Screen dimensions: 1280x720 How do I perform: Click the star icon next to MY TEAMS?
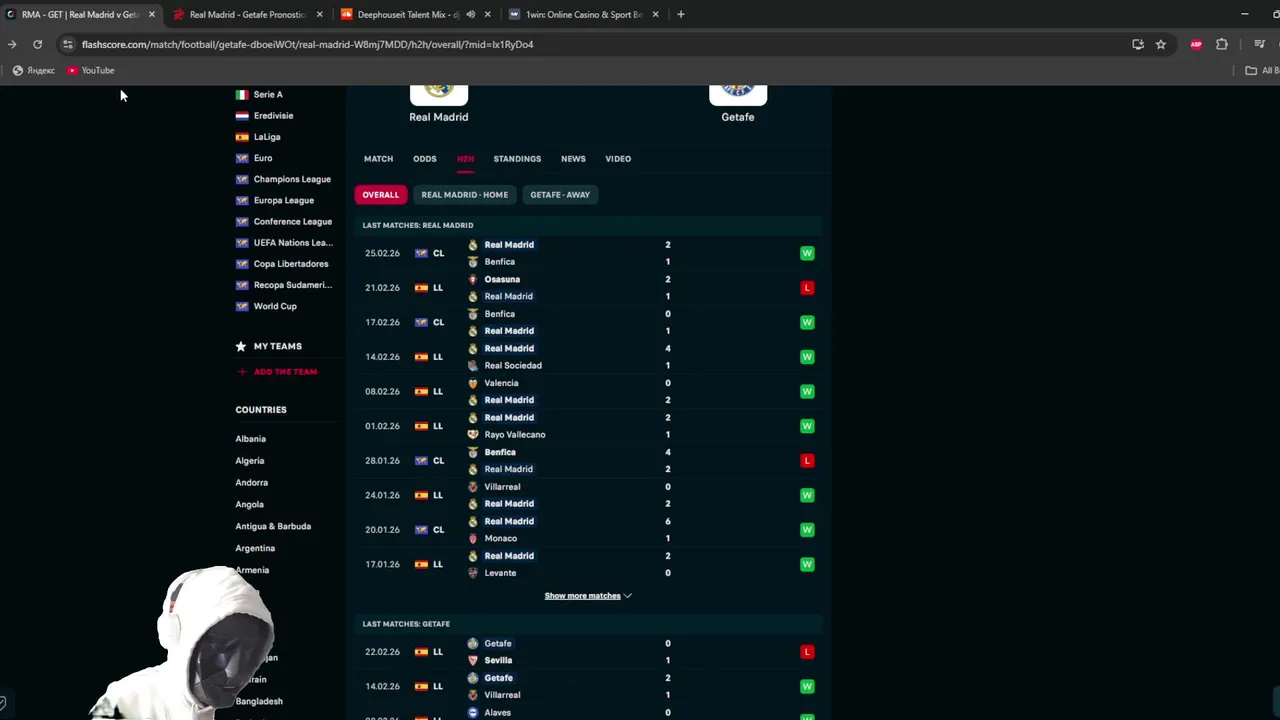(x=241, y=346)
